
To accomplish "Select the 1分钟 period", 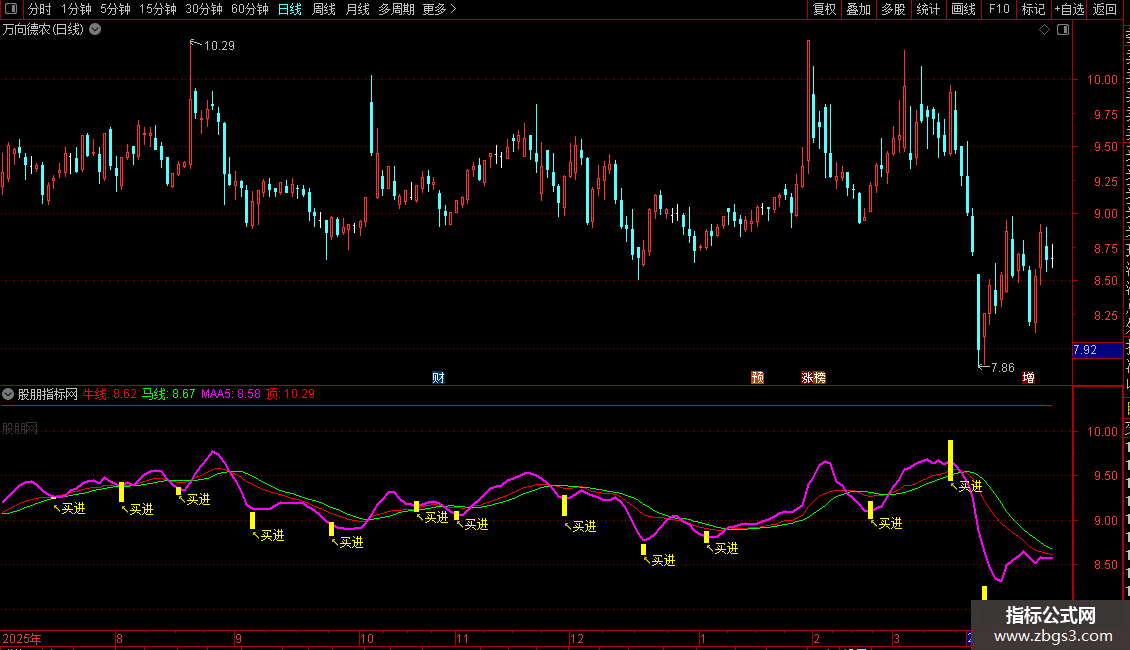I will pos(76,9).
